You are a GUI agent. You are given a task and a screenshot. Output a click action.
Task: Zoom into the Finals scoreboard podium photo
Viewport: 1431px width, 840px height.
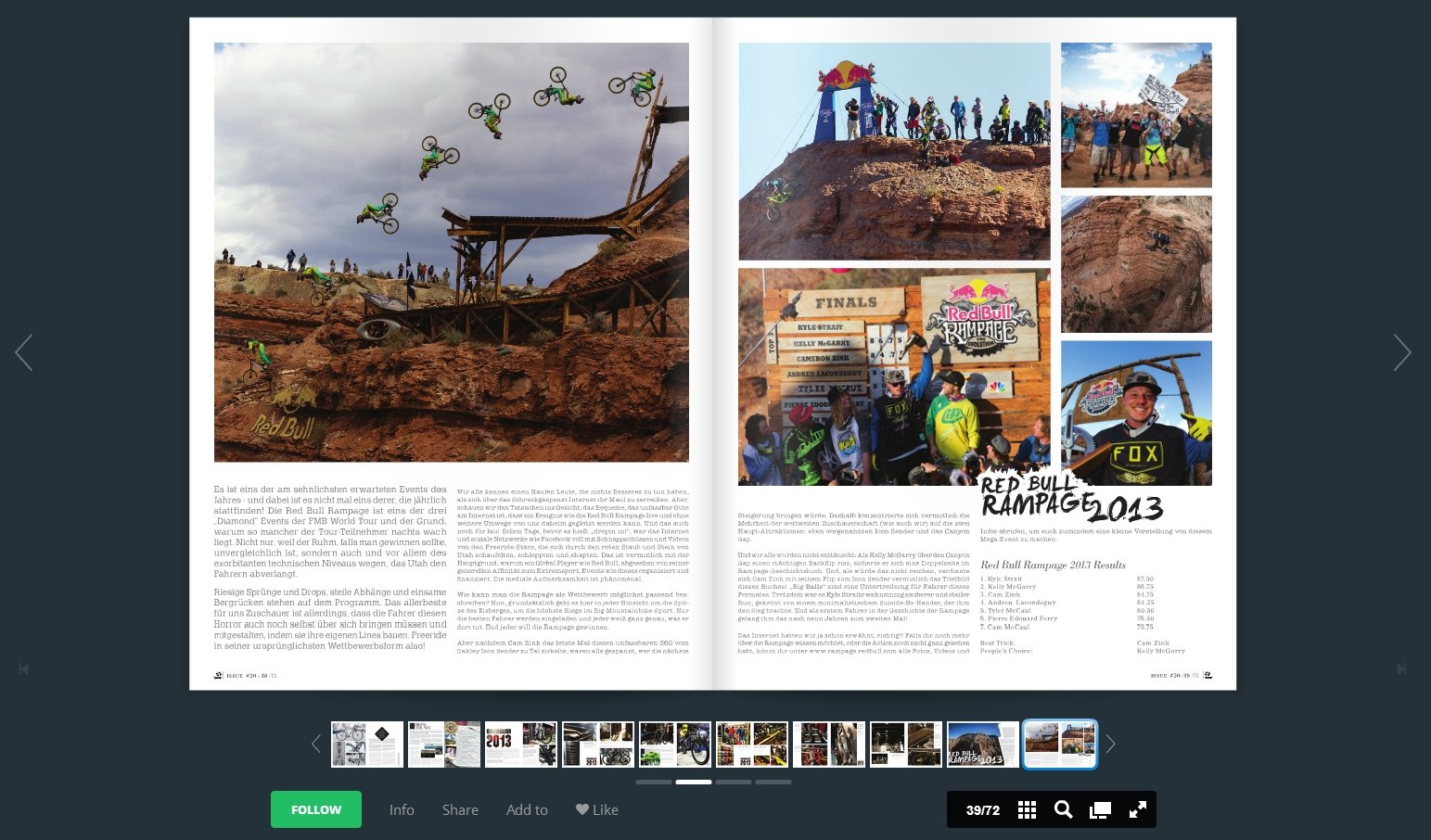click(895, 377)
